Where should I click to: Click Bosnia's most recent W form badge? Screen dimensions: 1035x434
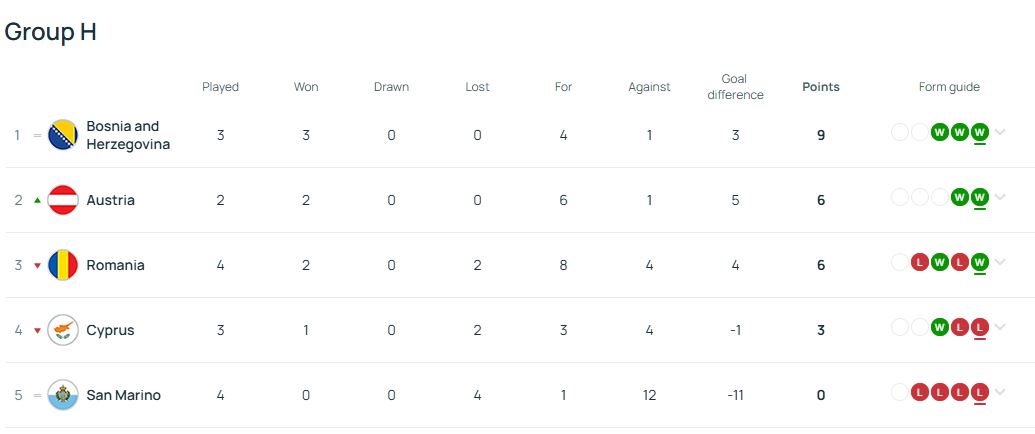(x=980, y=132)
